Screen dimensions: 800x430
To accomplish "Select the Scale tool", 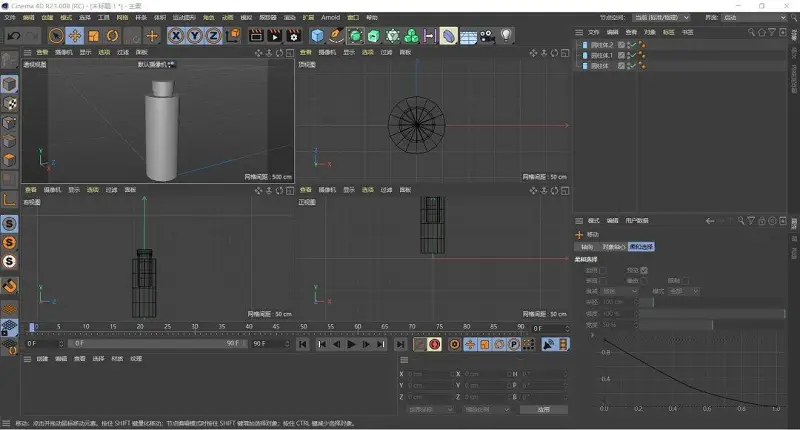I will click(x=94, y=36).
